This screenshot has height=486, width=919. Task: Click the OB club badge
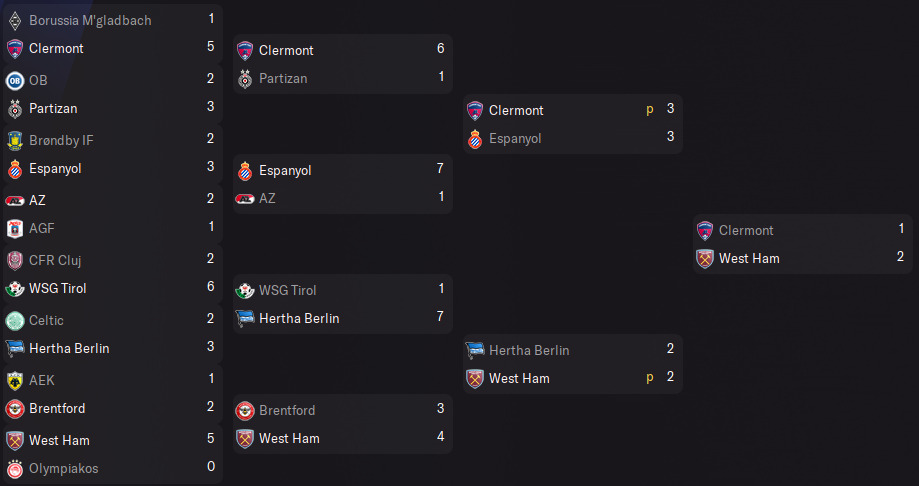15,80
